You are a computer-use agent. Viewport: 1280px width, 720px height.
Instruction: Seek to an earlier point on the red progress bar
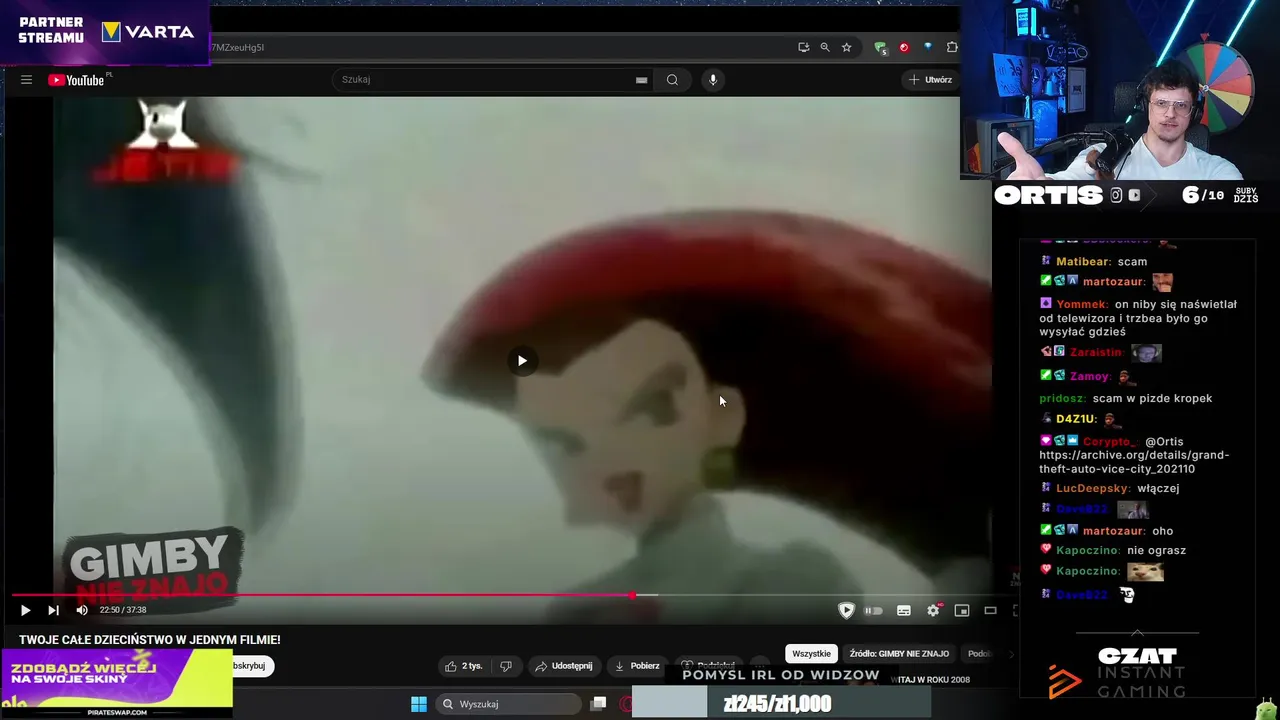coord(320,595)
